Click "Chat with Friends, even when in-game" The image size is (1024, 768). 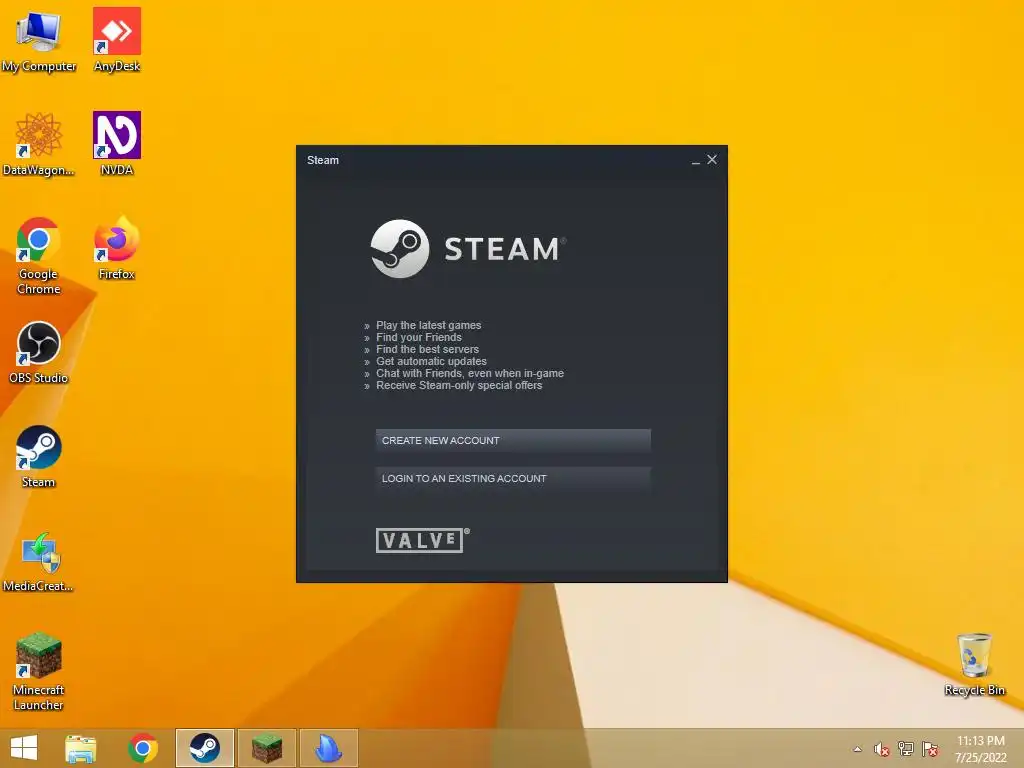click(x=470, y=374)
